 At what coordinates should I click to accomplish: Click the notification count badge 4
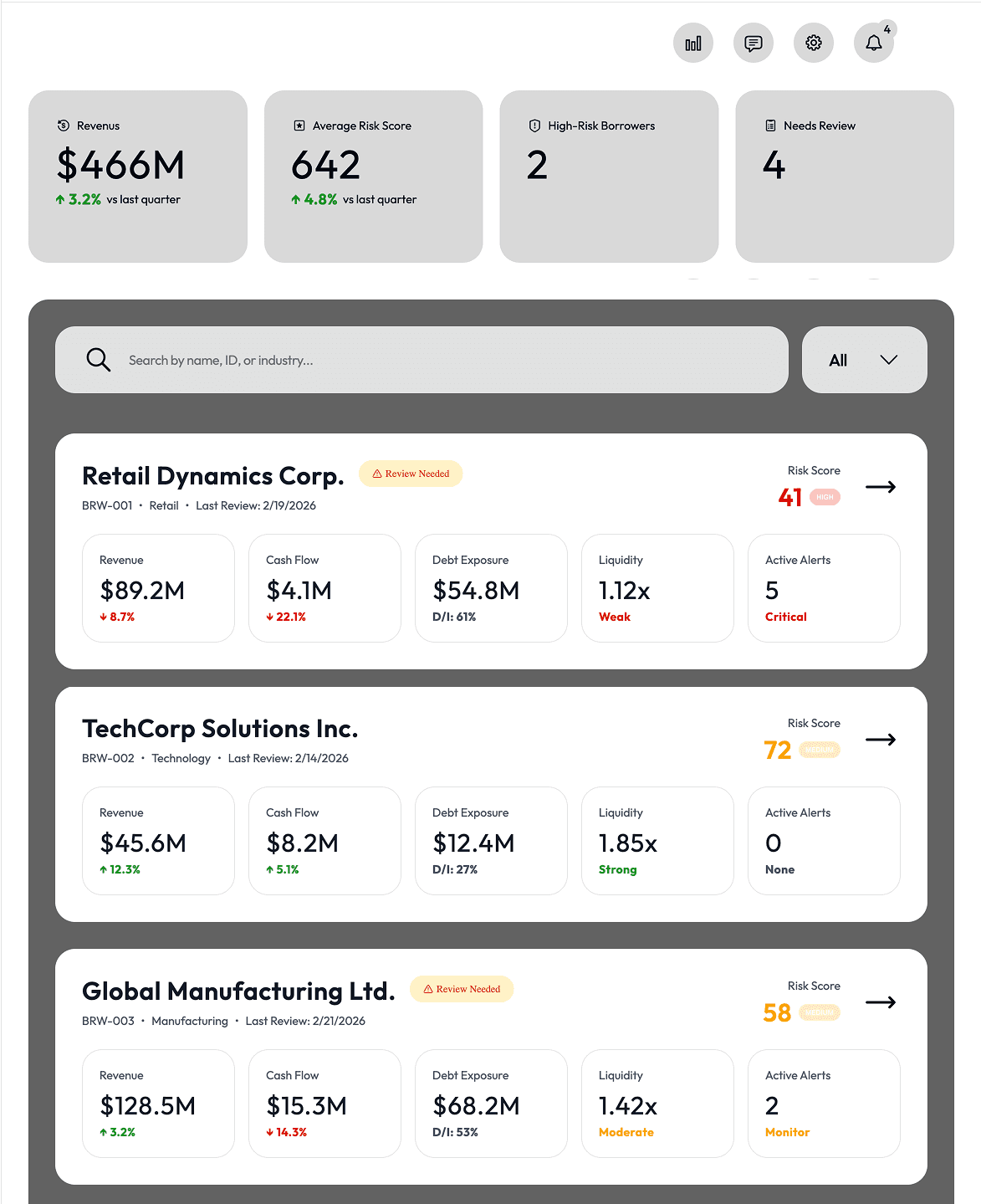tap(887, 29)
